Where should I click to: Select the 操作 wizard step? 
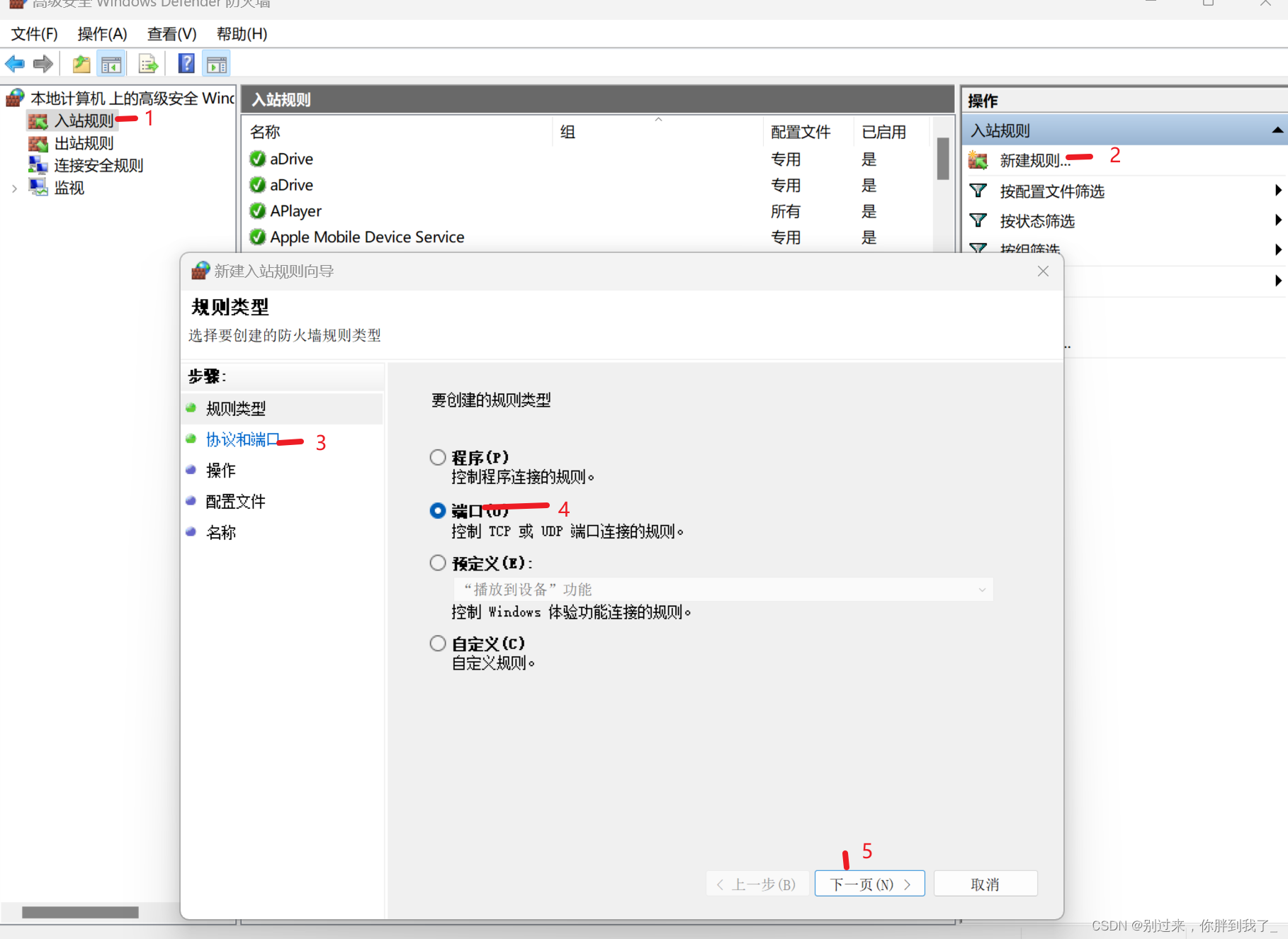(220, 471)
